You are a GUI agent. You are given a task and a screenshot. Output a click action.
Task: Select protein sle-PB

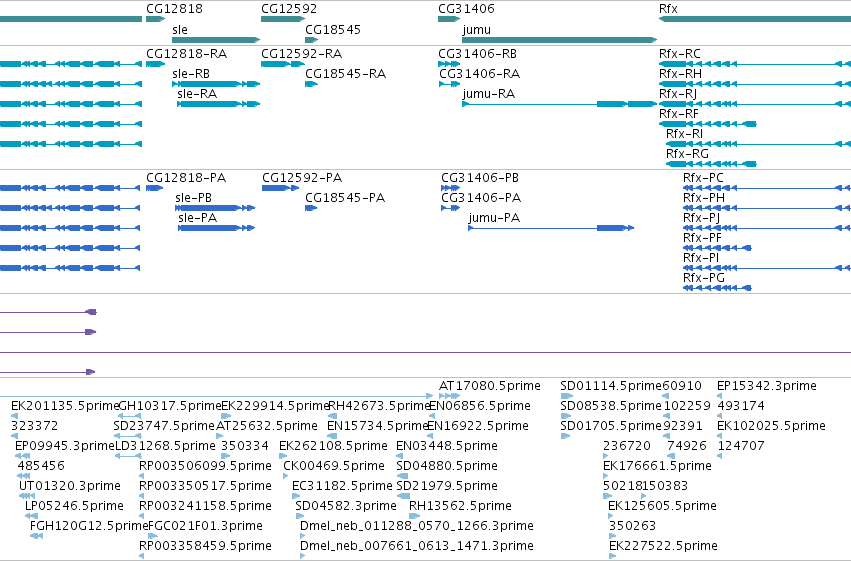coord(193,197)
